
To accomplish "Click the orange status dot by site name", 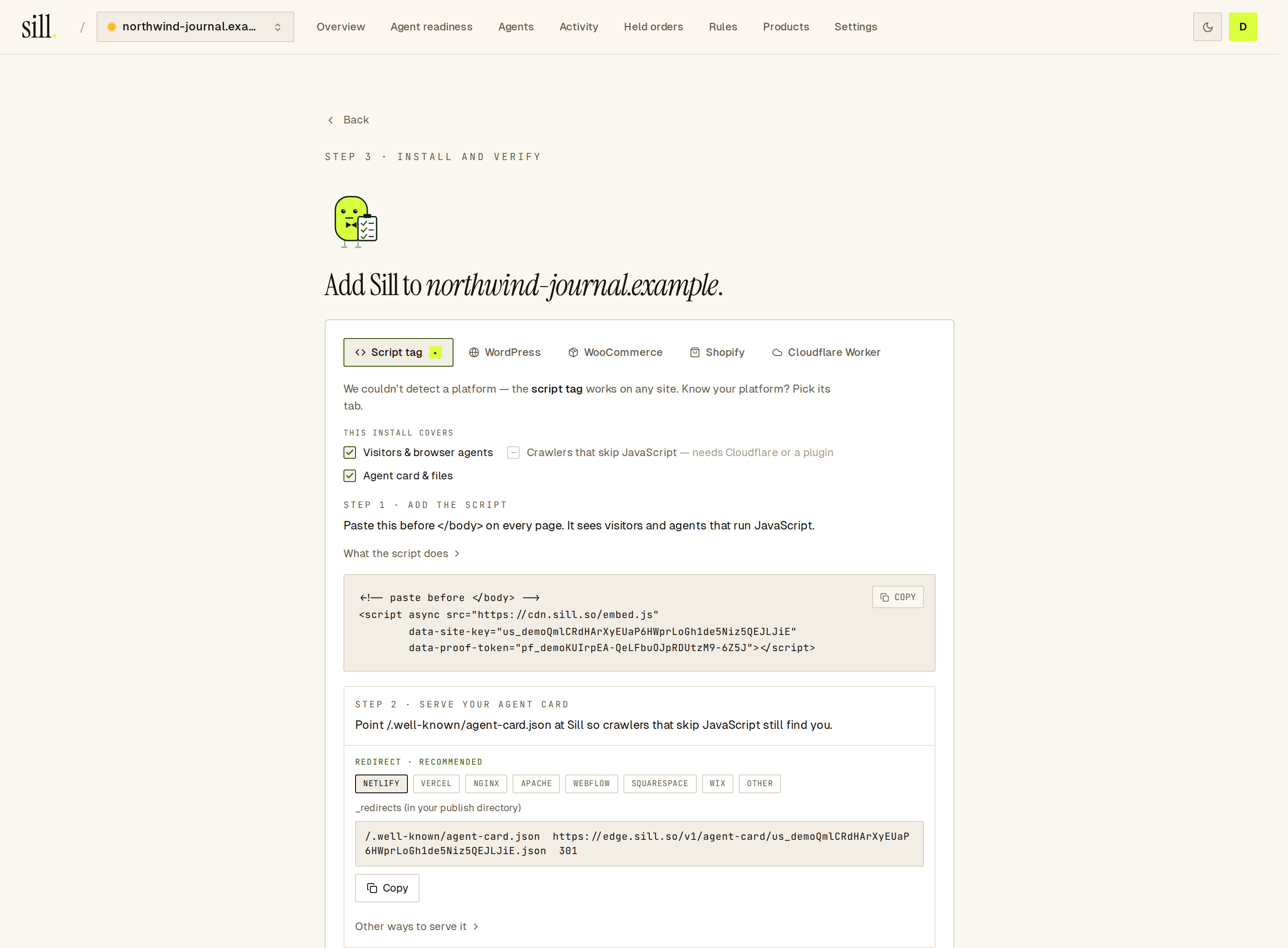I will coord(112,27).
